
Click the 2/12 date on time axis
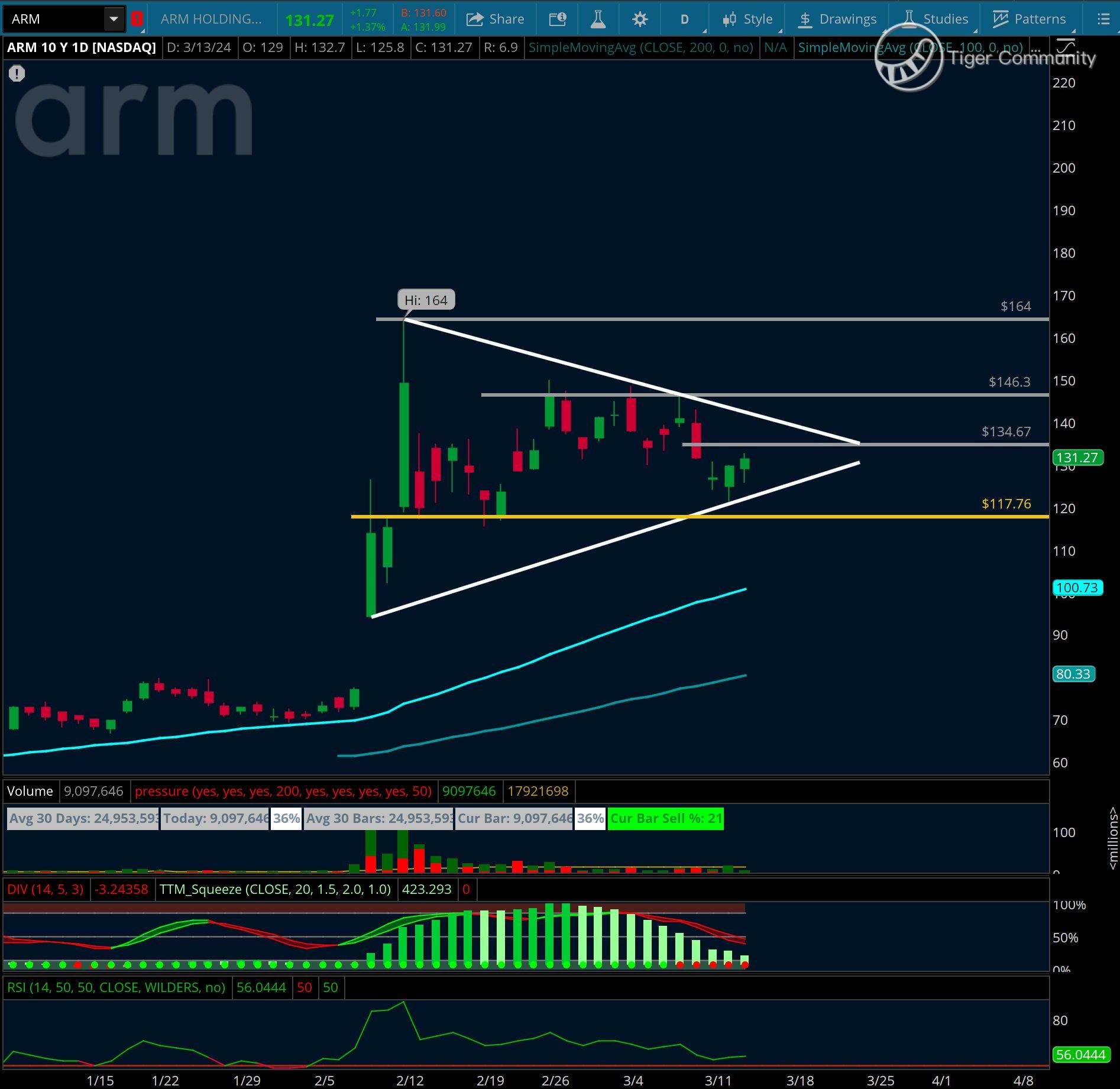click(410, 1081)
